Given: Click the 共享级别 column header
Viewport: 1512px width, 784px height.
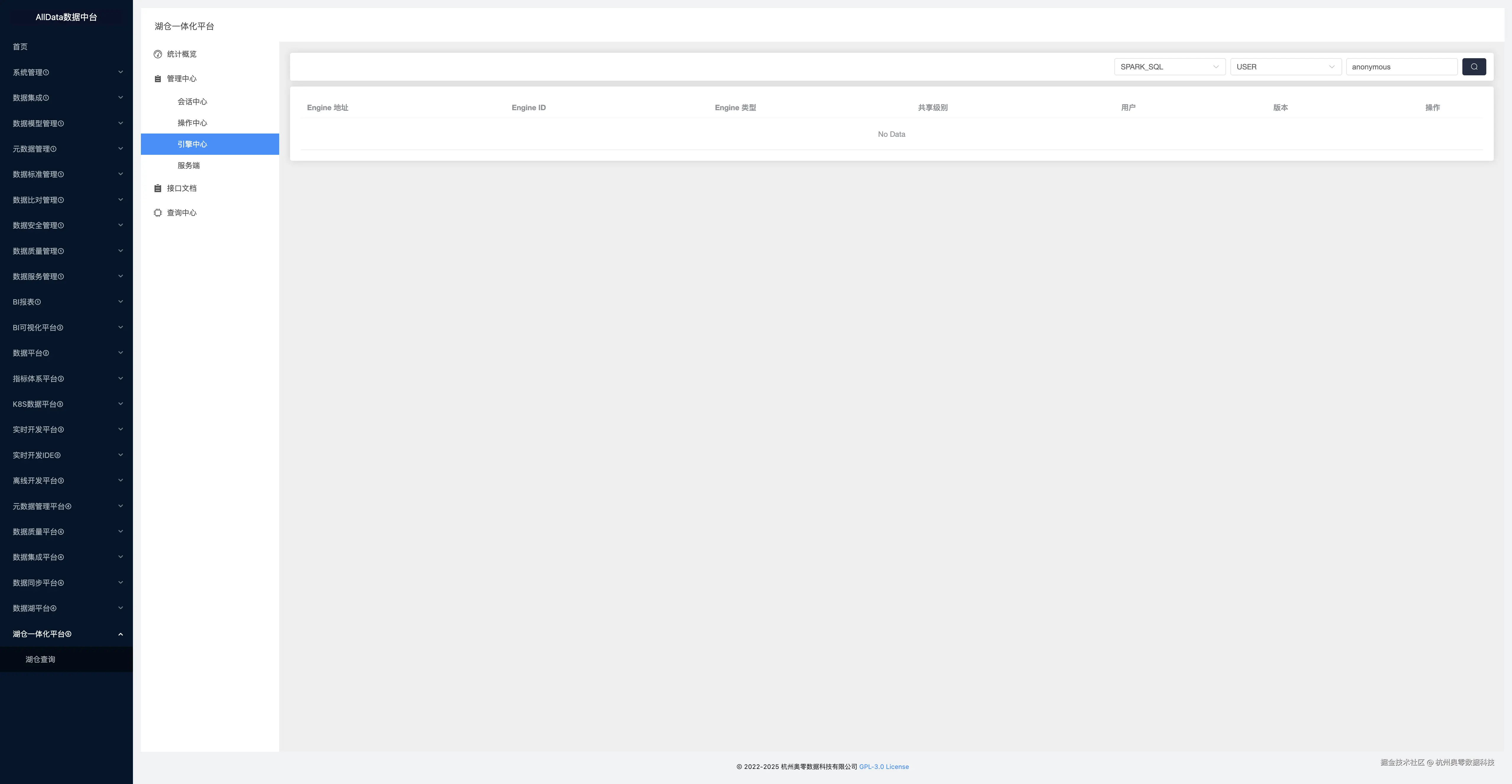Looking at the screenshot, I should click(933, 108).
